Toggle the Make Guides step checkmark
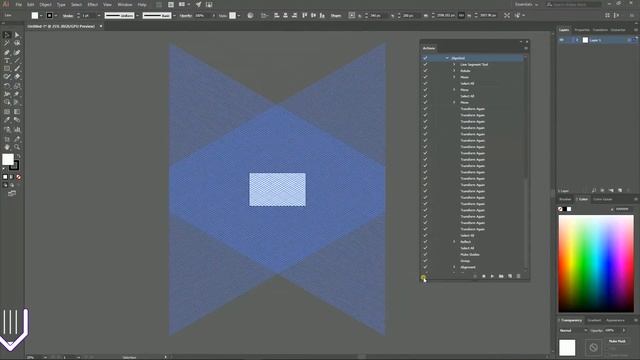The image size is (640, 360). point(425,254)
